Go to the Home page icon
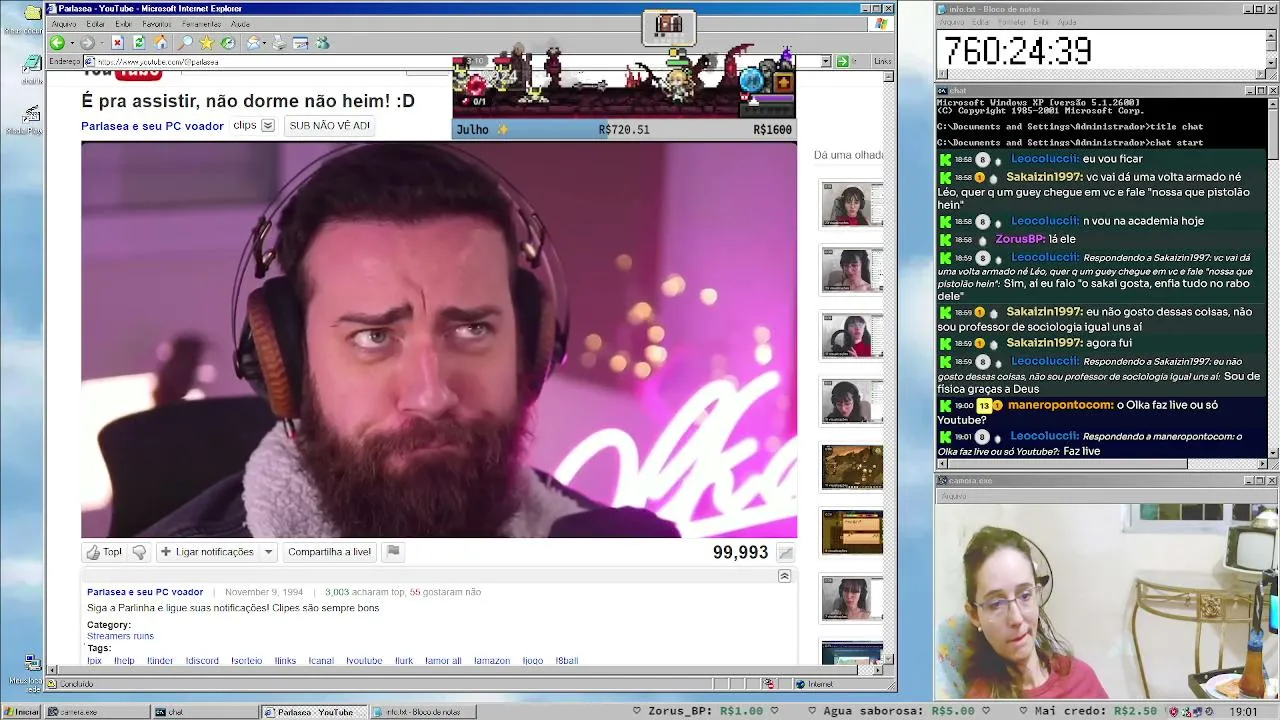The image size is (1280, 720). tap(161, 43)
